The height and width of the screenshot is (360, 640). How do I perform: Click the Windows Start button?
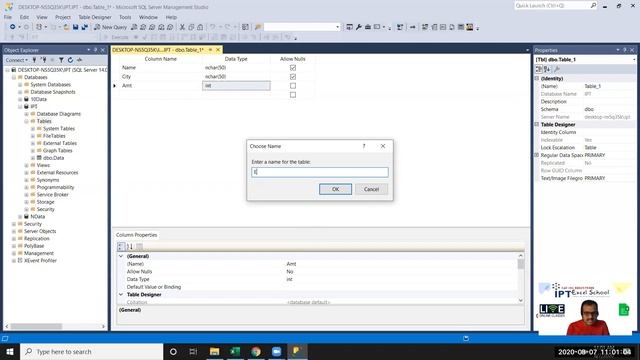pyautogui.click(x=10, y=351)
